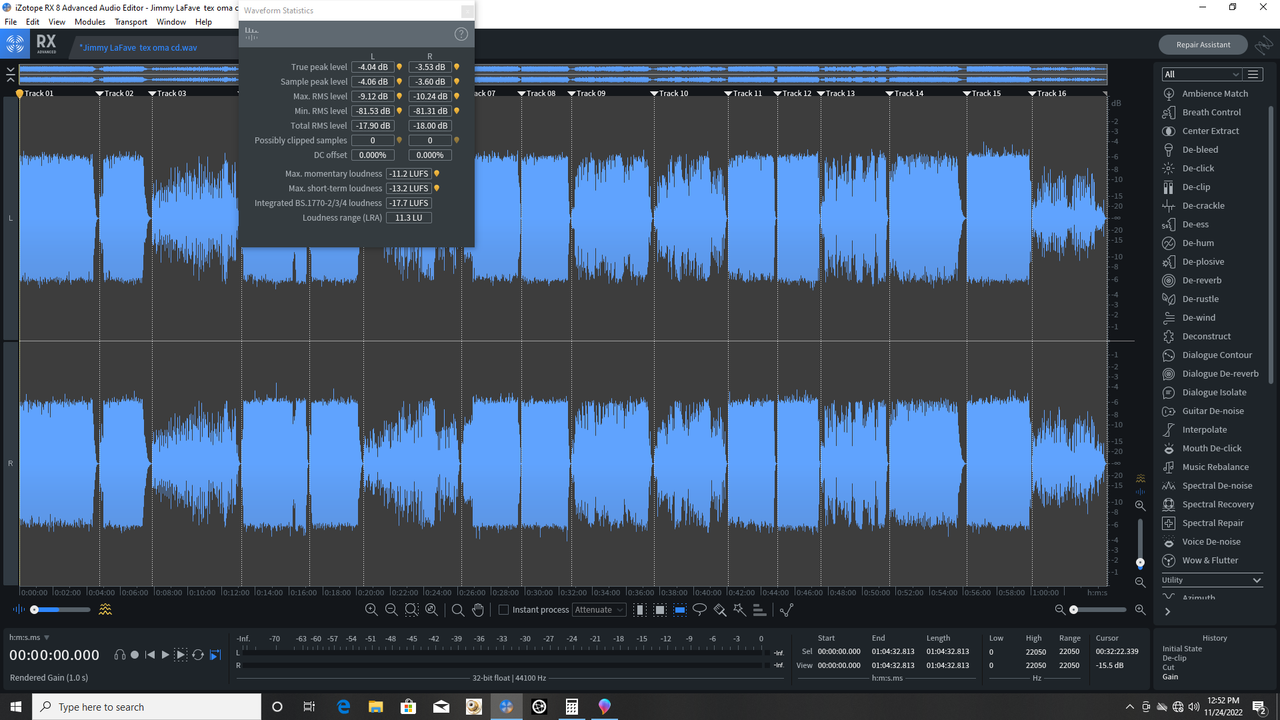Open the Spectral Repair module
This screenshot has height=720, width=1280.
pos(1203,523)
